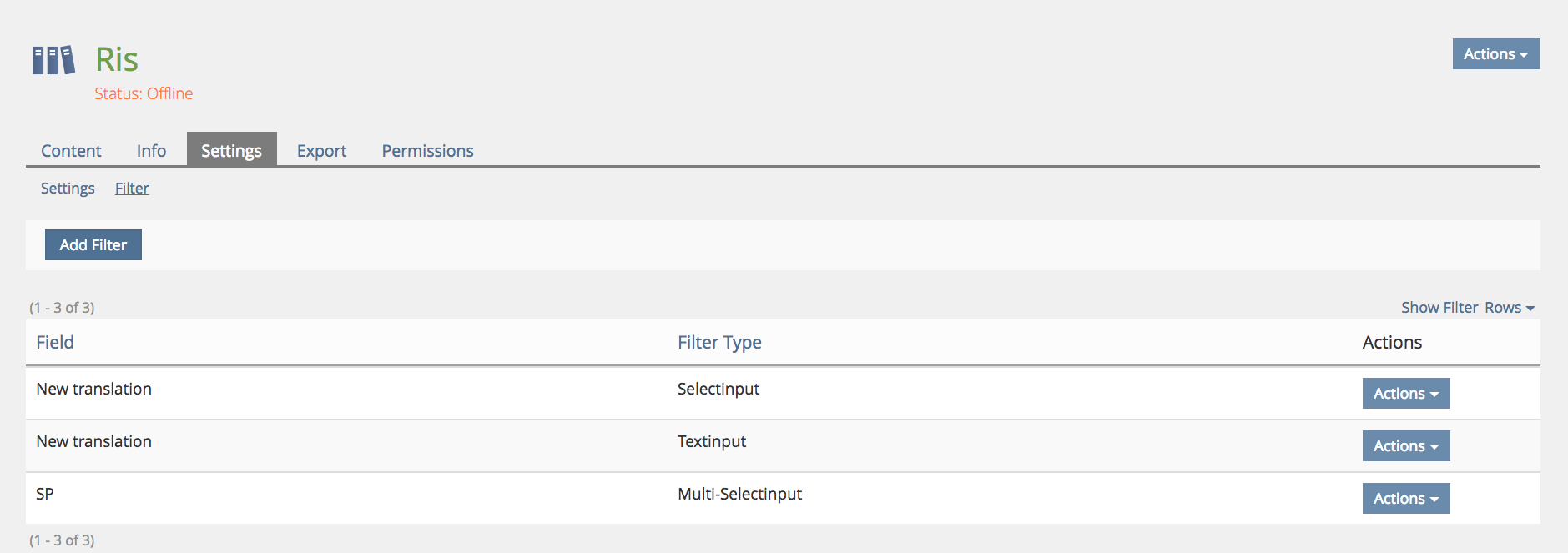The height and width of the screenshot is (553, 1568).
Task: Open the top-right page Actions dropdown
Action: (x=1495, y=54)
